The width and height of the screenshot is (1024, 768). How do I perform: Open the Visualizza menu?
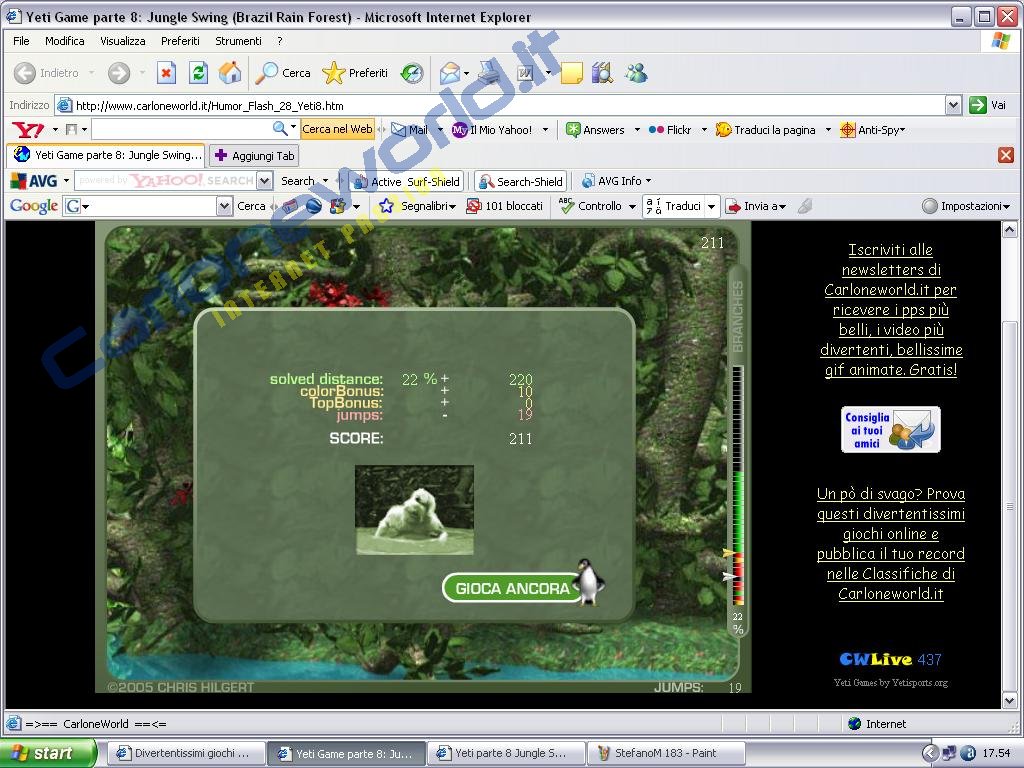(x=123, y=41)
